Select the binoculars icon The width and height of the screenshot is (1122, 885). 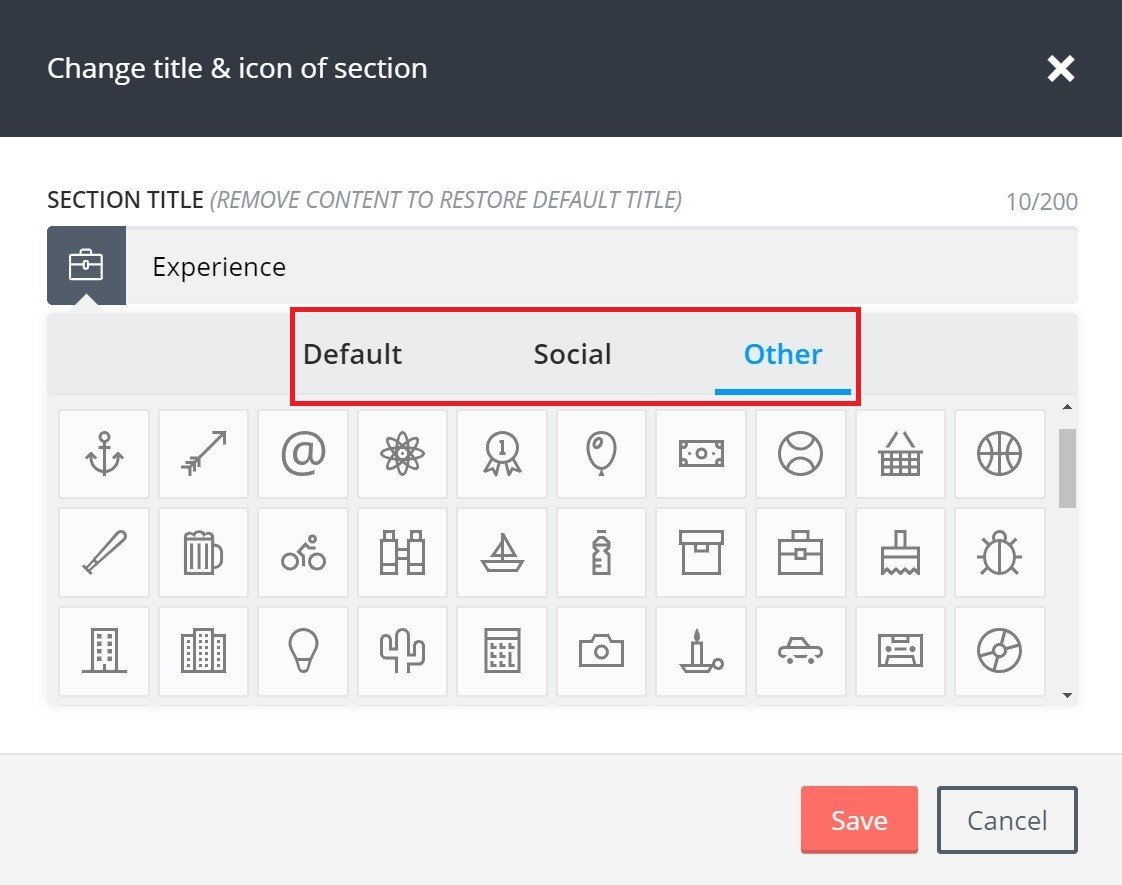click(x=402, y=552)
